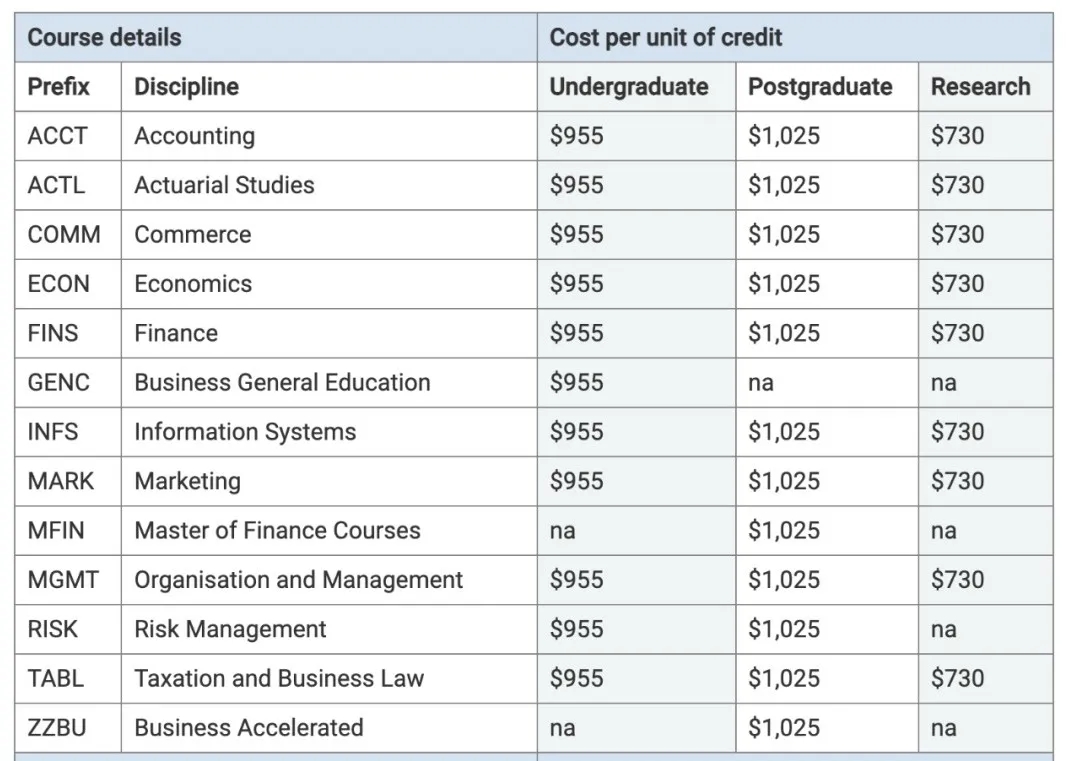
Task: Click the ACCT prefix cell
Action: pos(68,136)
